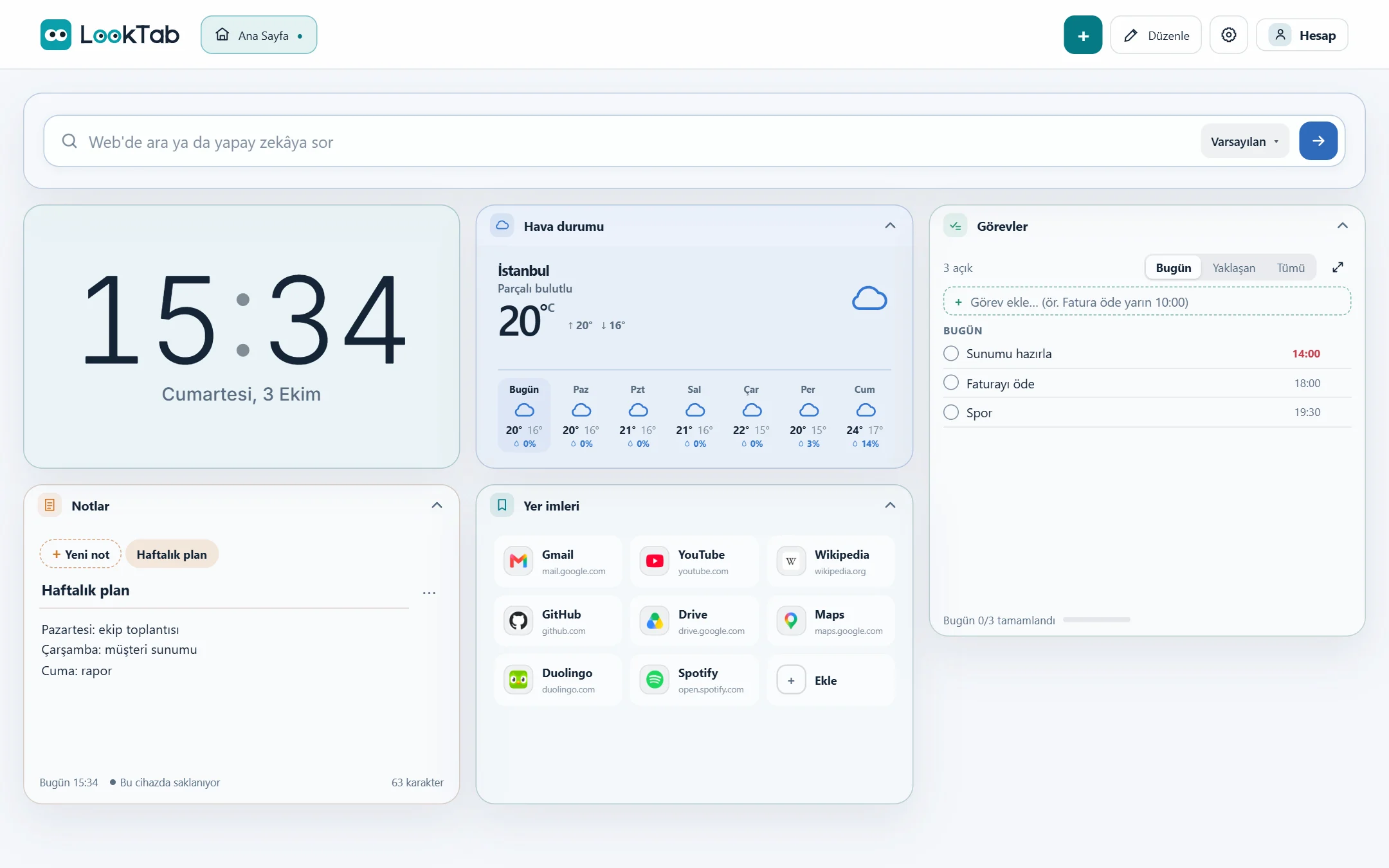This screenshot has height=868, width=1389.
Task: Submit search with the blue arrow button
Action: (x=1318, y=141)
